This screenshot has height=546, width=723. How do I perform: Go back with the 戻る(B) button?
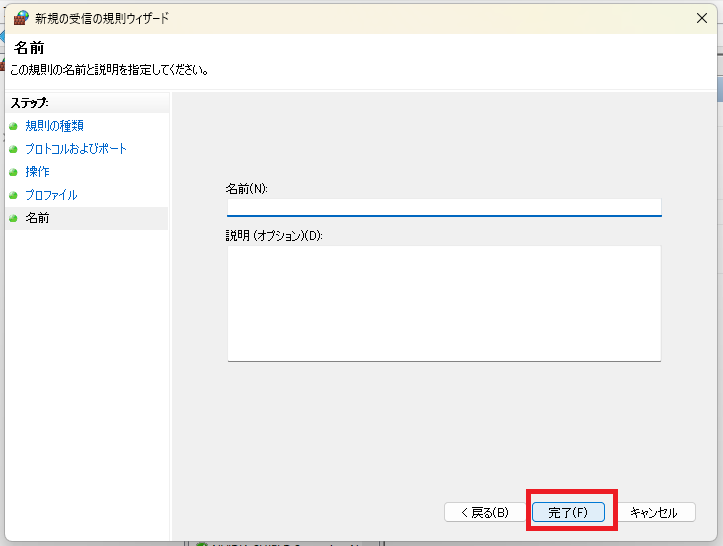485,512
